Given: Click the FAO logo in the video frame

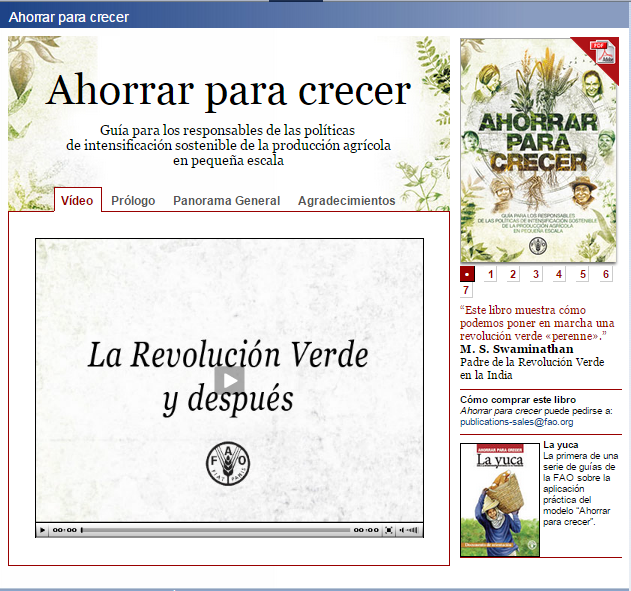Looking at the screenshot, I should coord(228,463).
